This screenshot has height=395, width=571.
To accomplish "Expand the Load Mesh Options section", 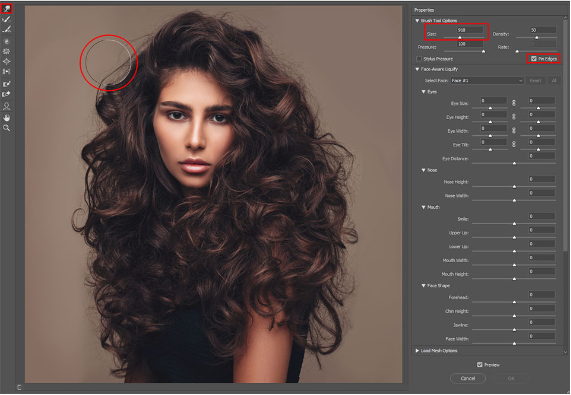I will pos(417,351).
